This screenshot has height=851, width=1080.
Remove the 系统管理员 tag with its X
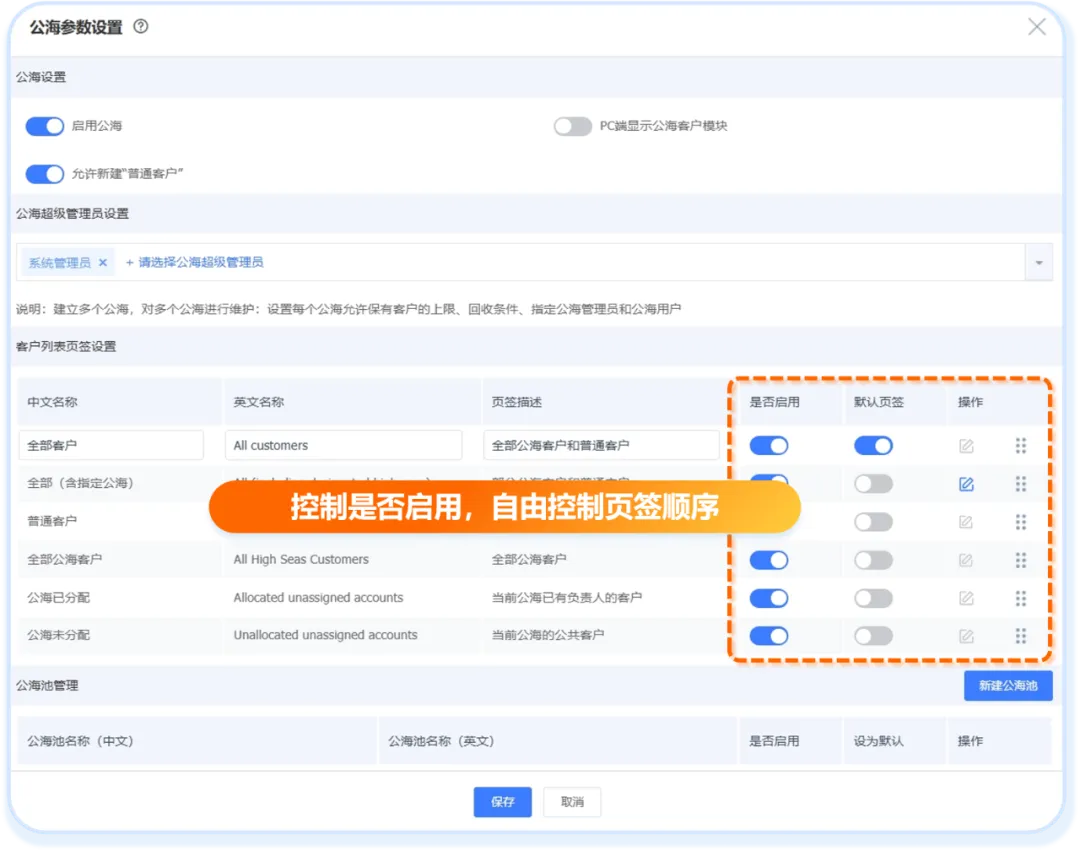click(103, 263)
